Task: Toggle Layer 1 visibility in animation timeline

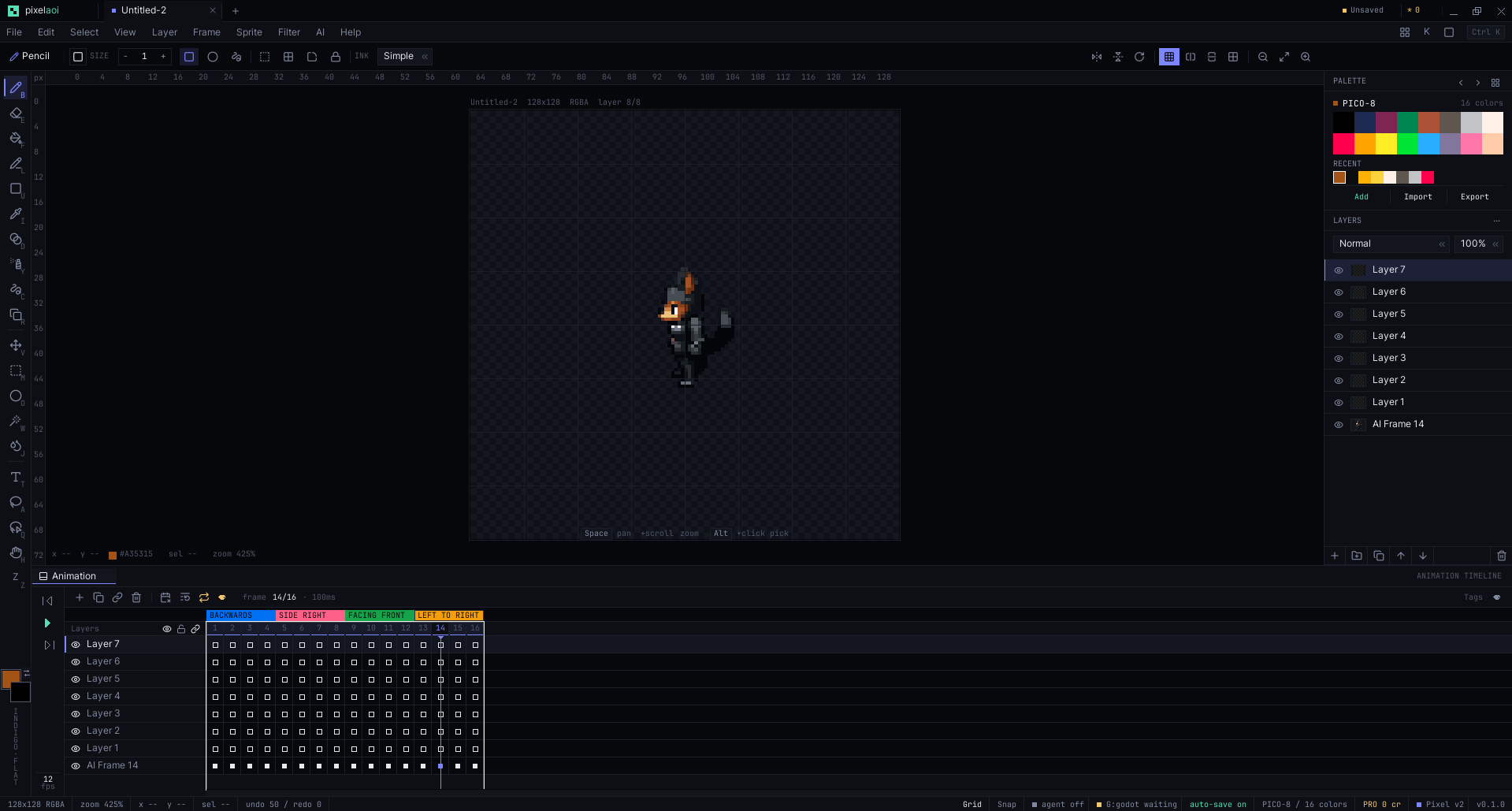Action: point(76,749)
